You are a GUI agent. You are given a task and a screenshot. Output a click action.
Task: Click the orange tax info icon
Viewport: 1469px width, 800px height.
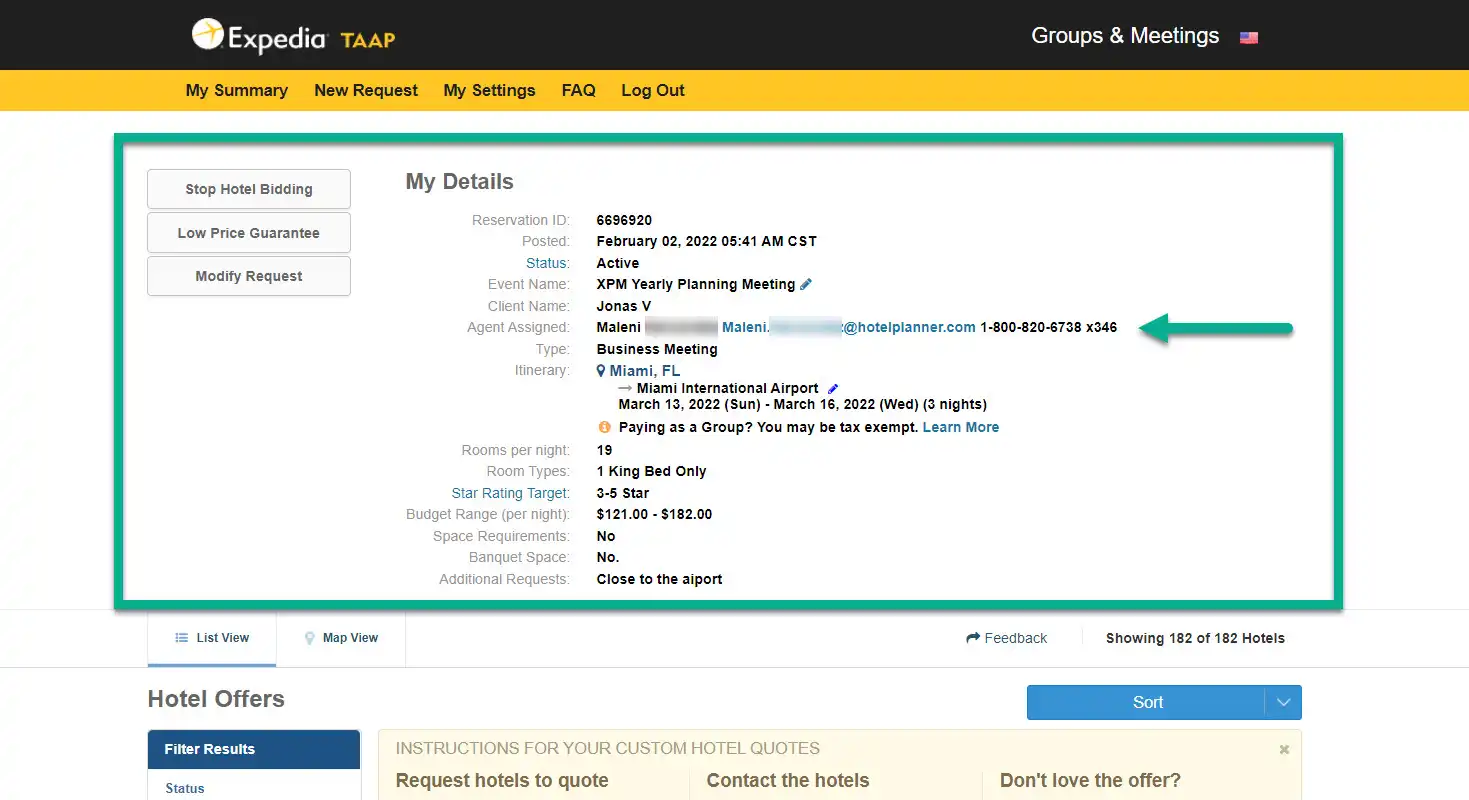(x=604, y=427)
